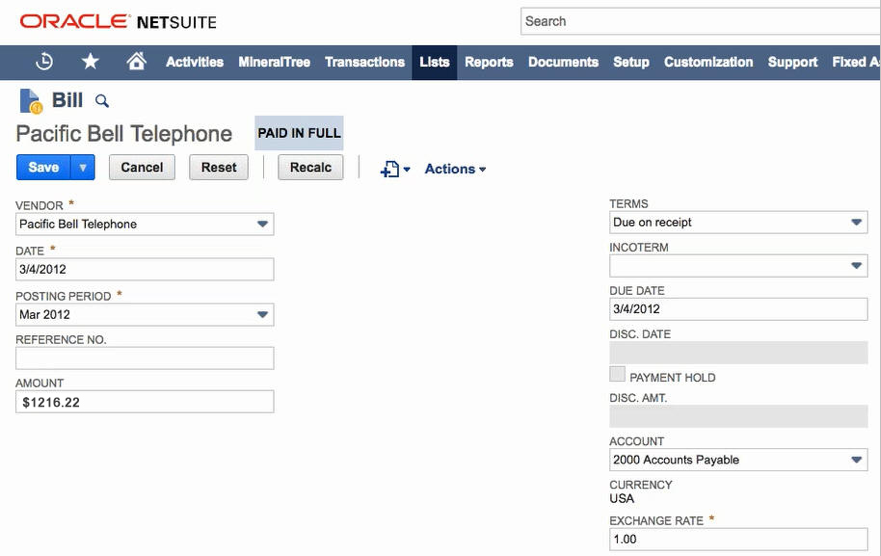
Task: Click the Reference No. input field
Action: tap(145, 358)
